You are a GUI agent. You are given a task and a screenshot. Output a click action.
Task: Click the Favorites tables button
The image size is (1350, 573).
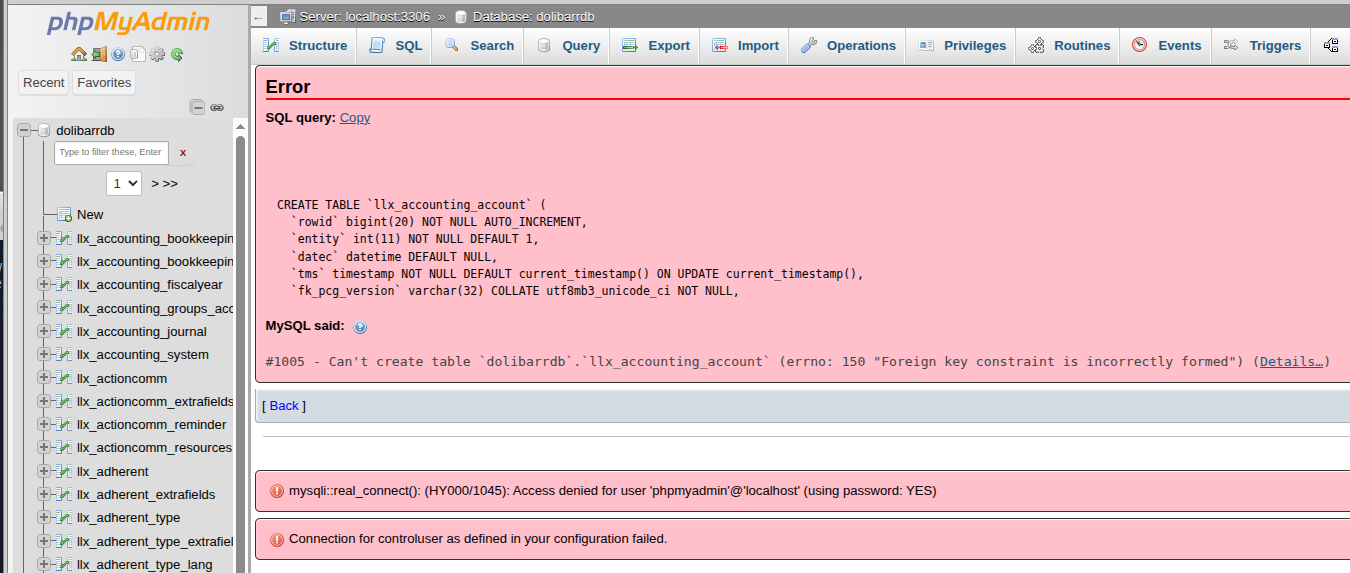104,83
